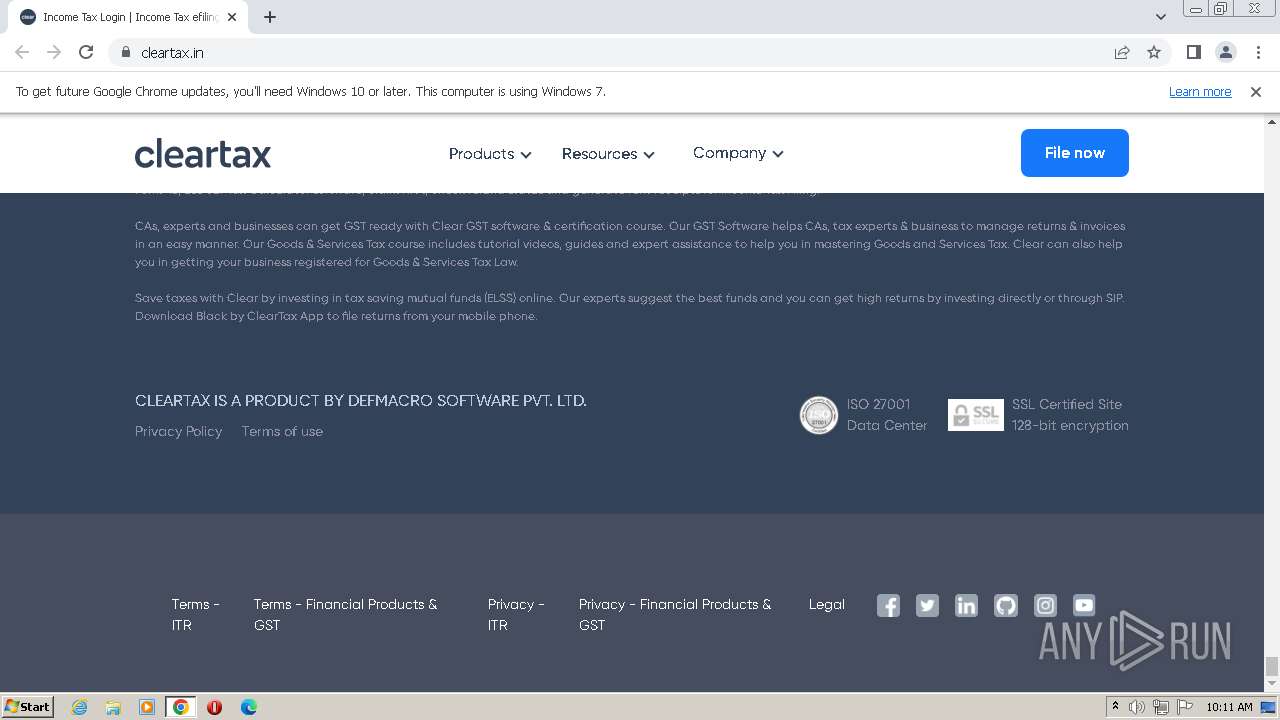Expand the Products dropdown menu

click(490, 154)
